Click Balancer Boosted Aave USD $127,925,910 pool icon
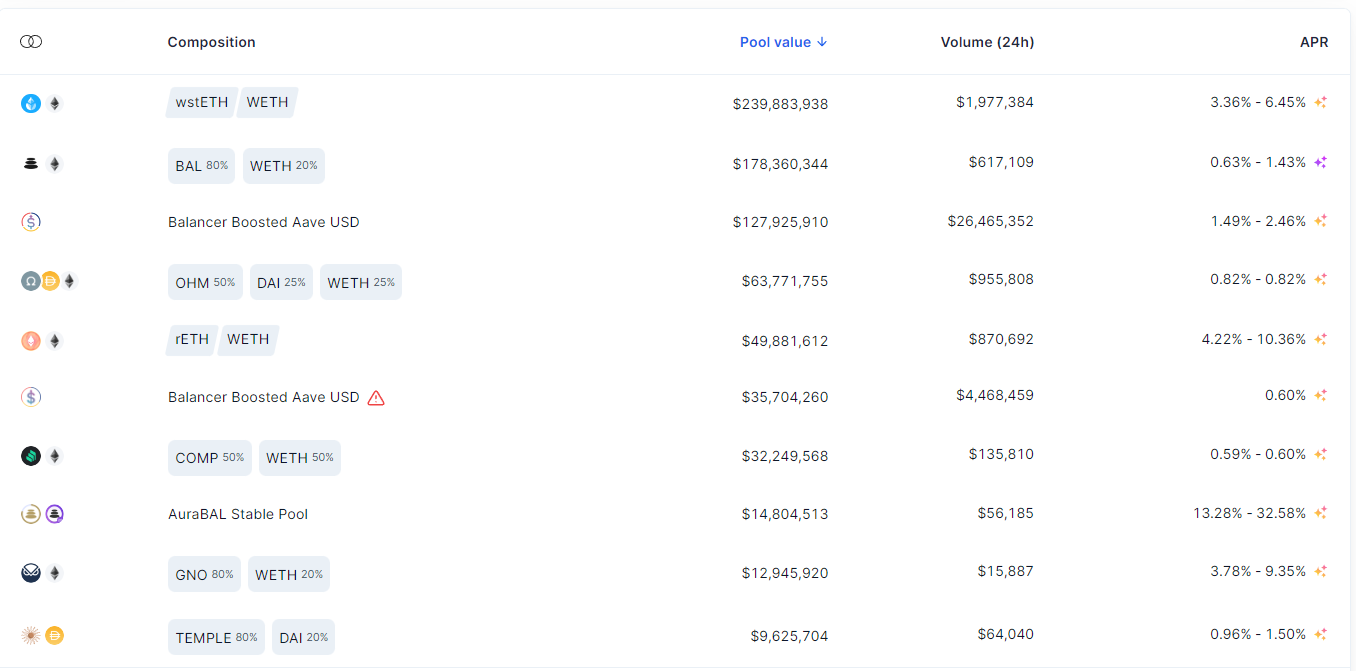Image resolution: width=1356 pixels, height=671 pixels. click(x=31, y=222)
